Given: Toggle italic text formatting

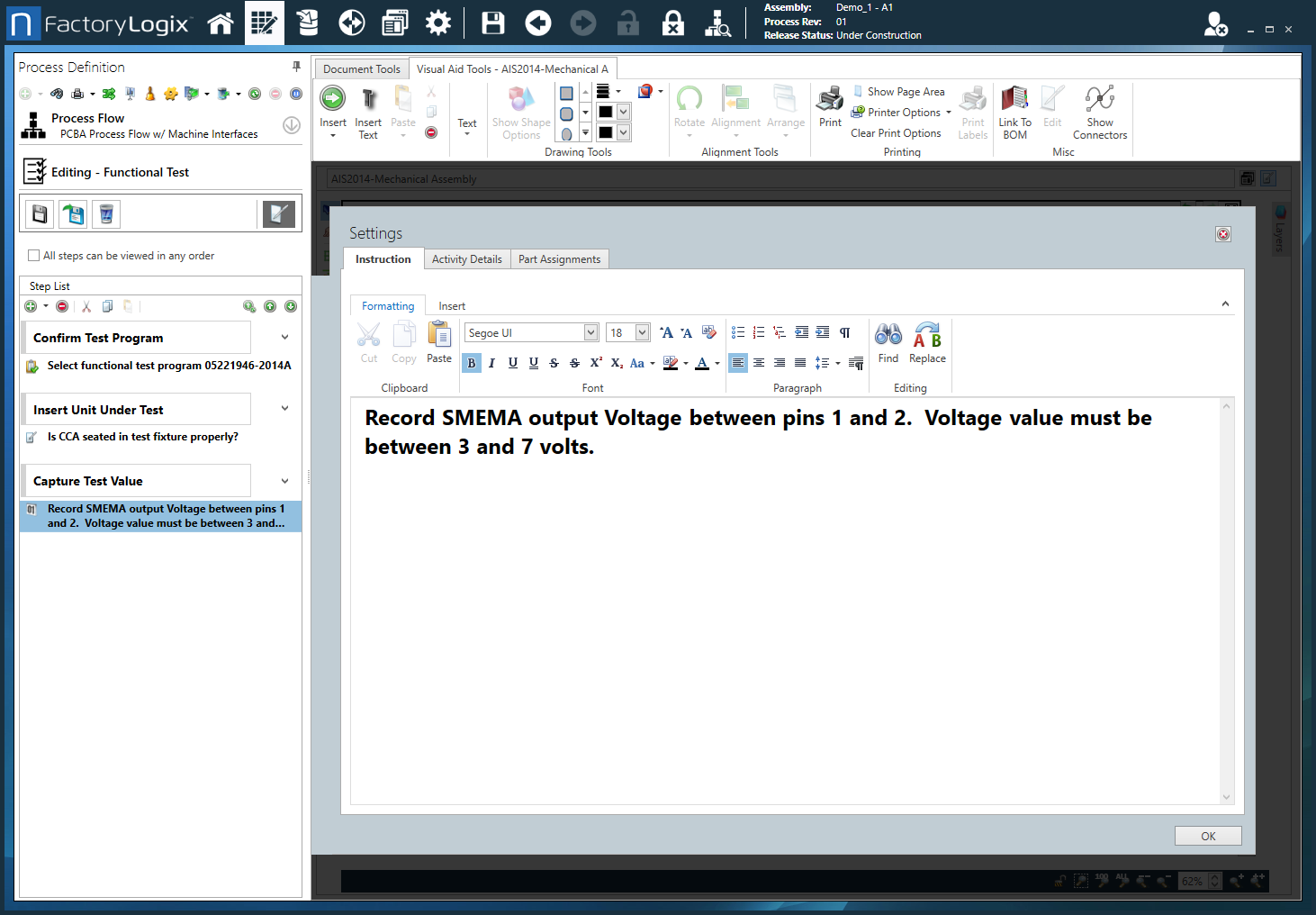Looking at the screenshot, I should 491,363.
